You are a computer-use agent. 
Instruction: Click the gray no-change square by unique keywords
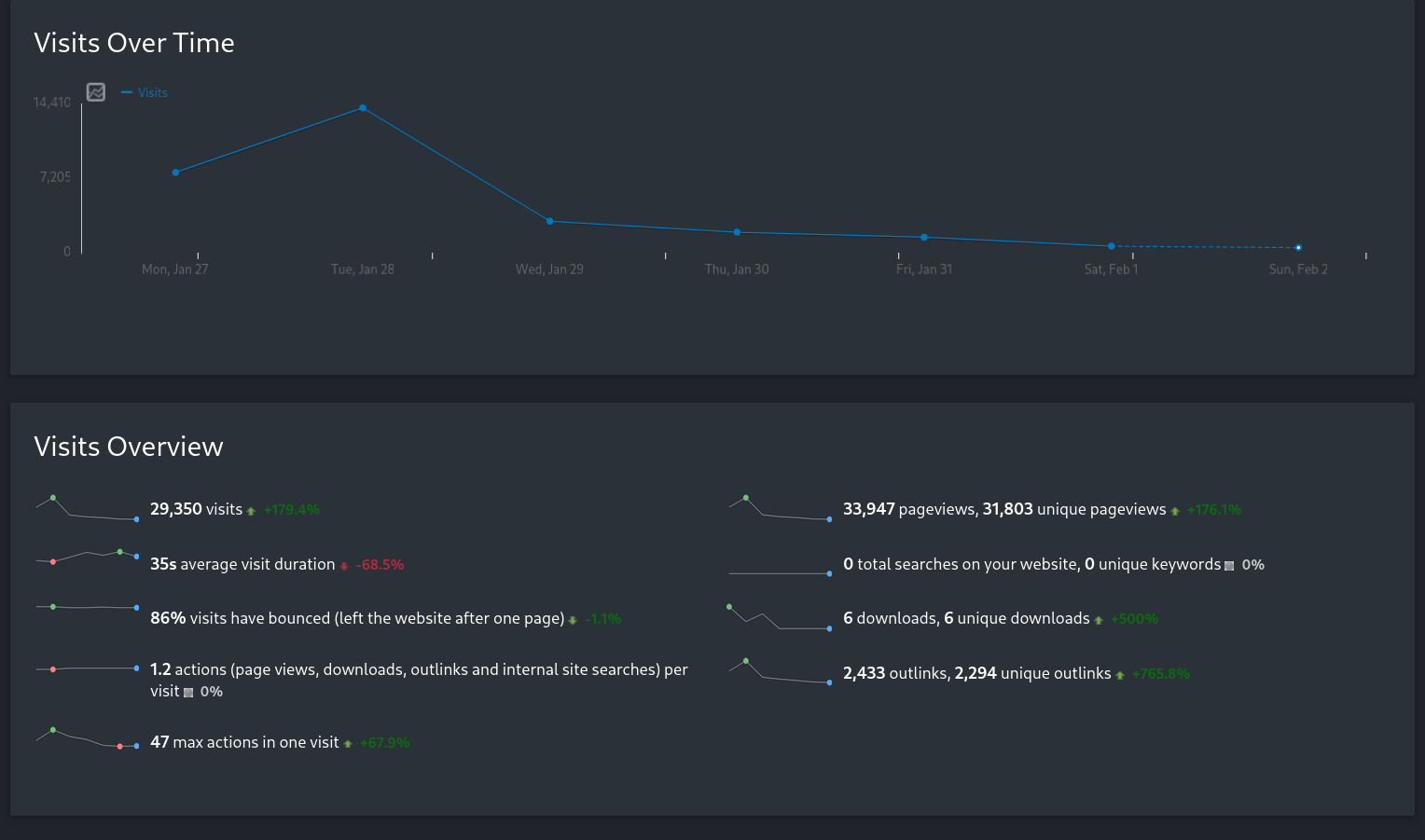point(1229,566)
